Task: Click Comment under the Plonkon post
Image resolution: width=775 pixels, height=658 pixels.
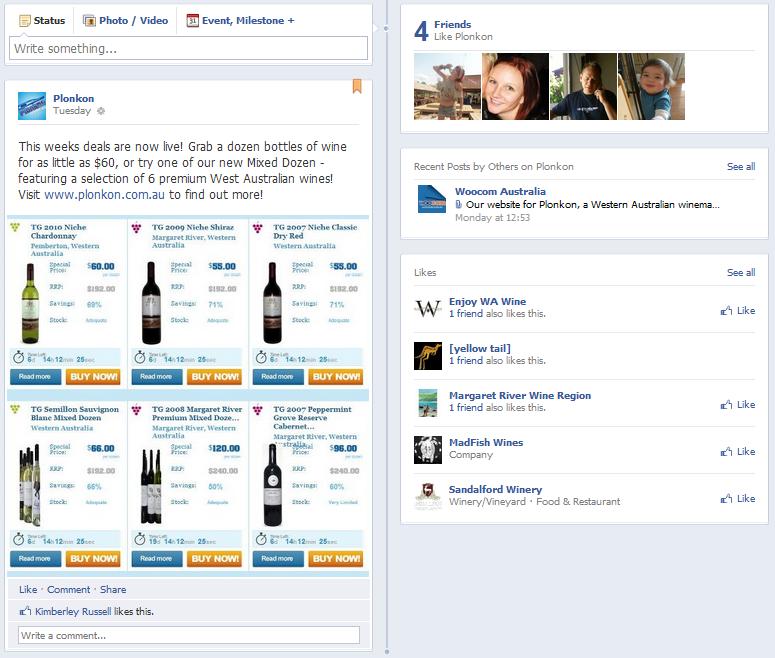Action: point(68,590)
